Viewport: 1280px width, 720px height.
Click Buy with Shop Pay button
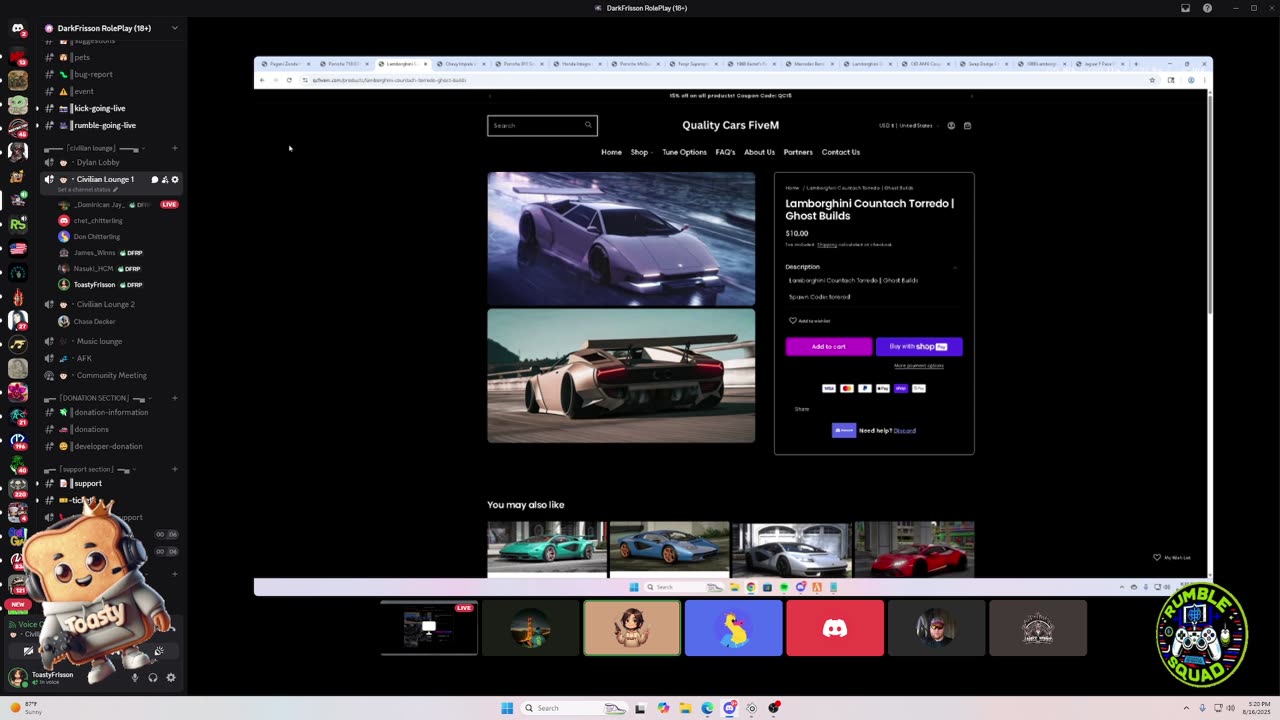coord(919,346)
